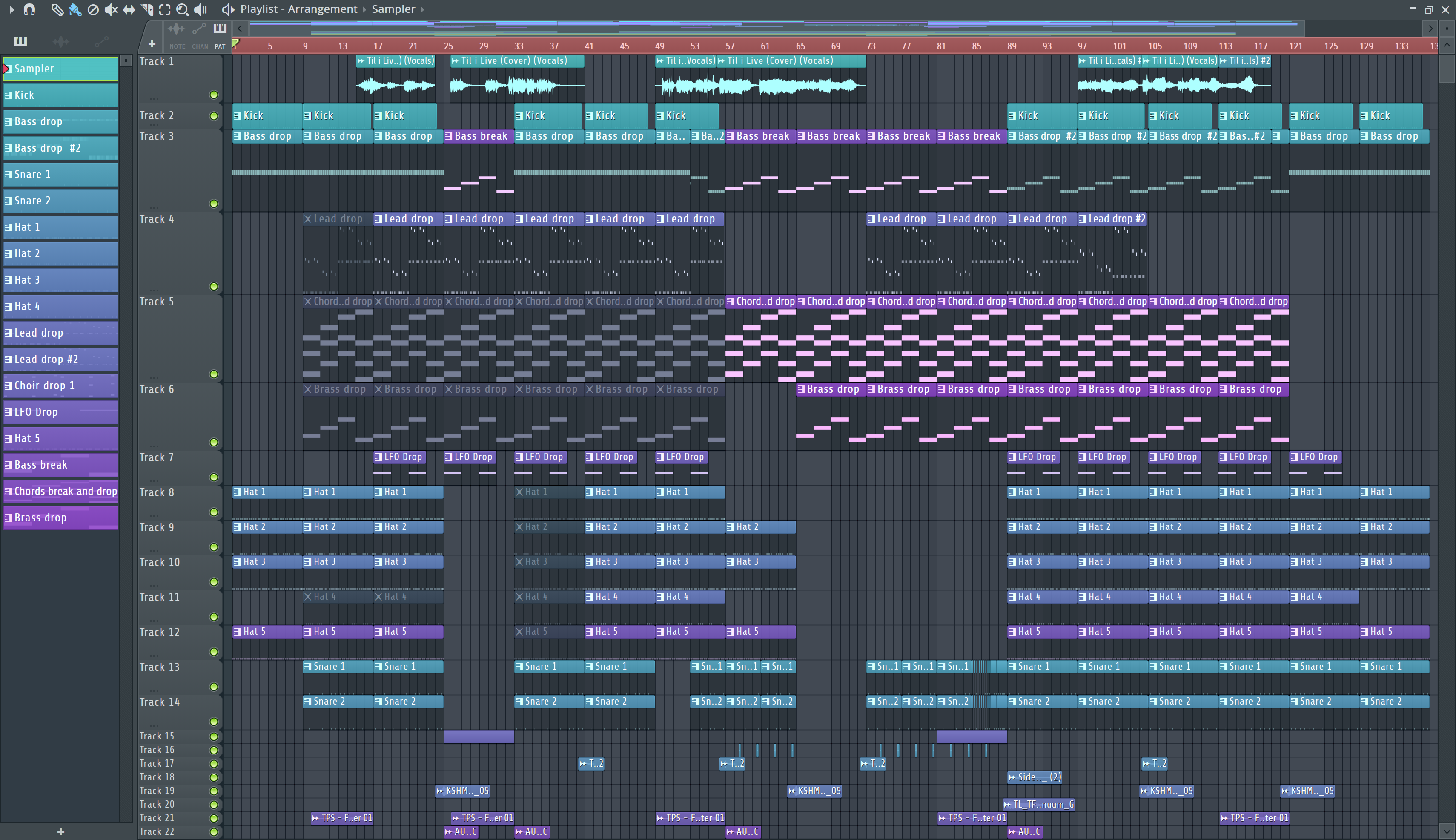
Task: Mute Track 7 with its green dot
Action: 214,477
